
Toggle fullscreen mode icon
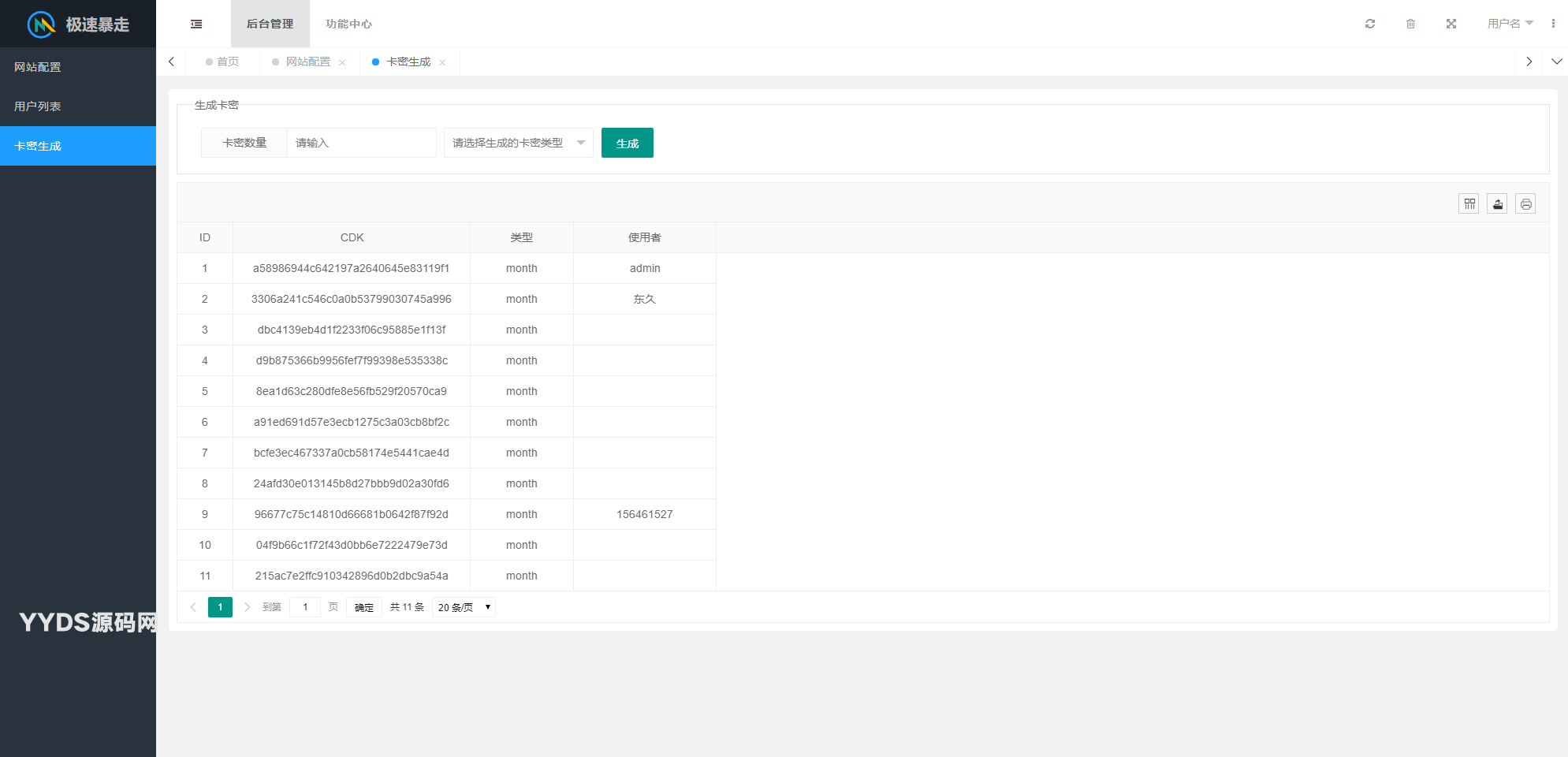[1451, 24]
